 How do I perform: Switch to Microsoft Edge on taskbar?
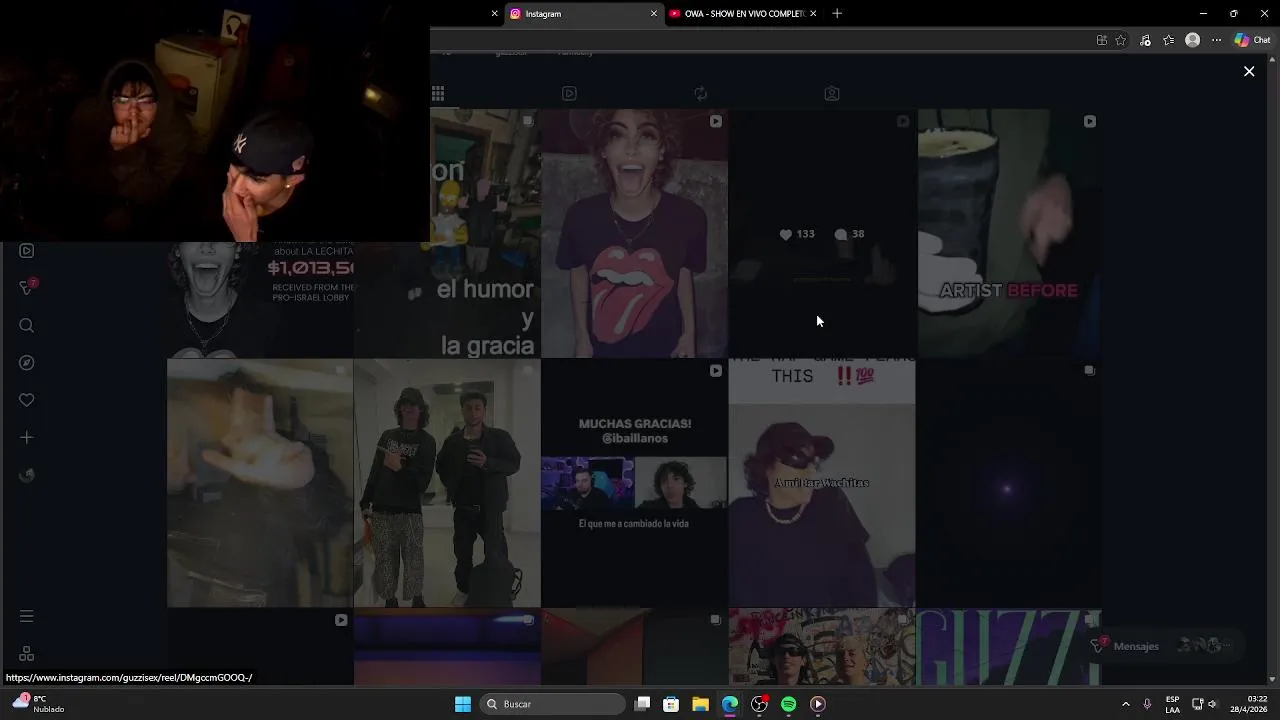click(x=730, y=704)
